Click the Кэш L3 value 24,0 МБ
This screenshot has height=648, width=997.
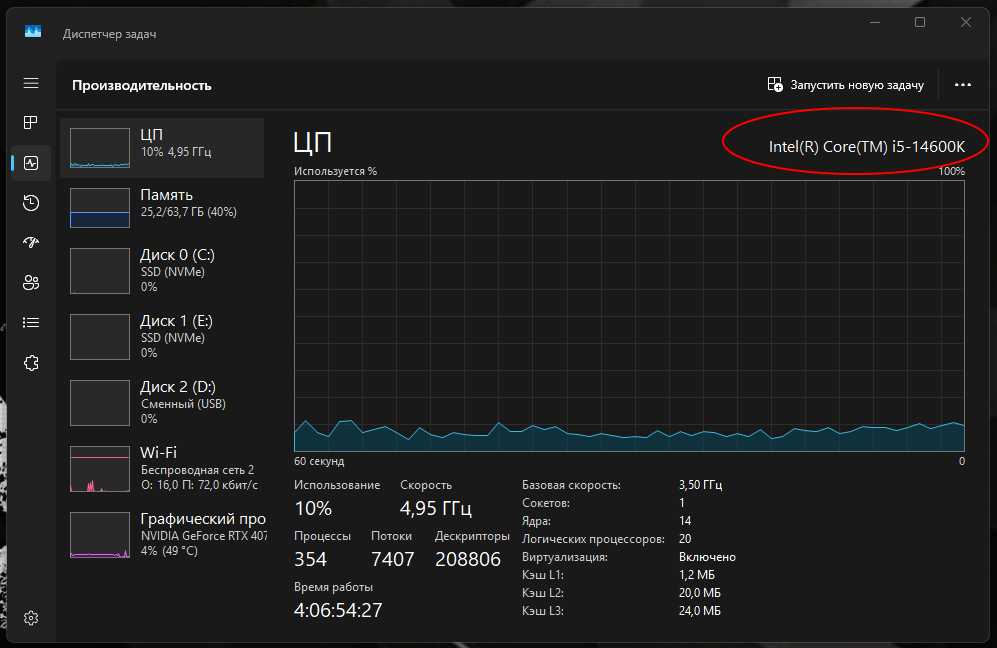coord(700,610)
